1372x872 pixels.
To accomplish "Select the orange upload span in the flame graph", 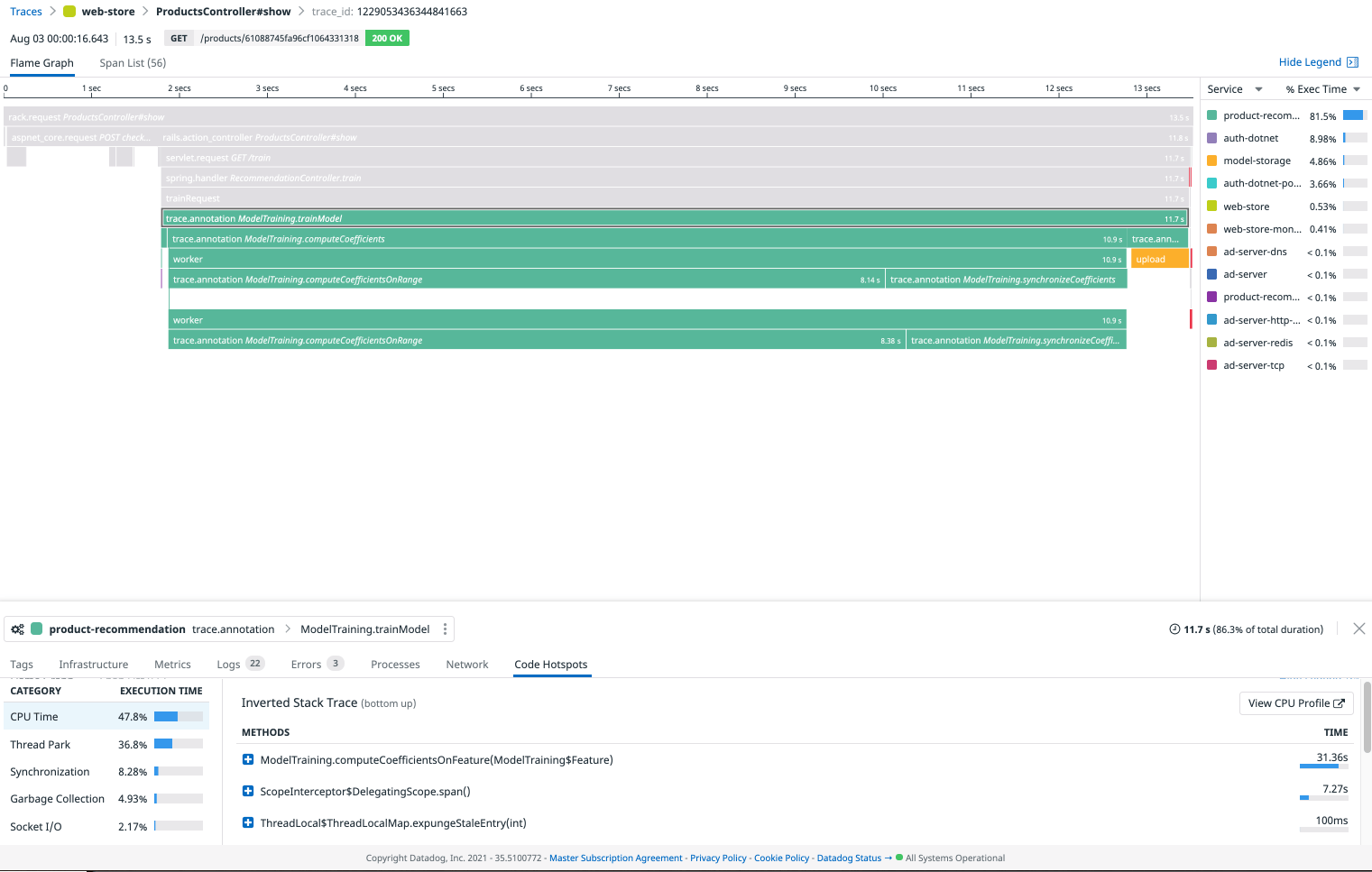I will pyautogui.click(x=1160, y=259).
